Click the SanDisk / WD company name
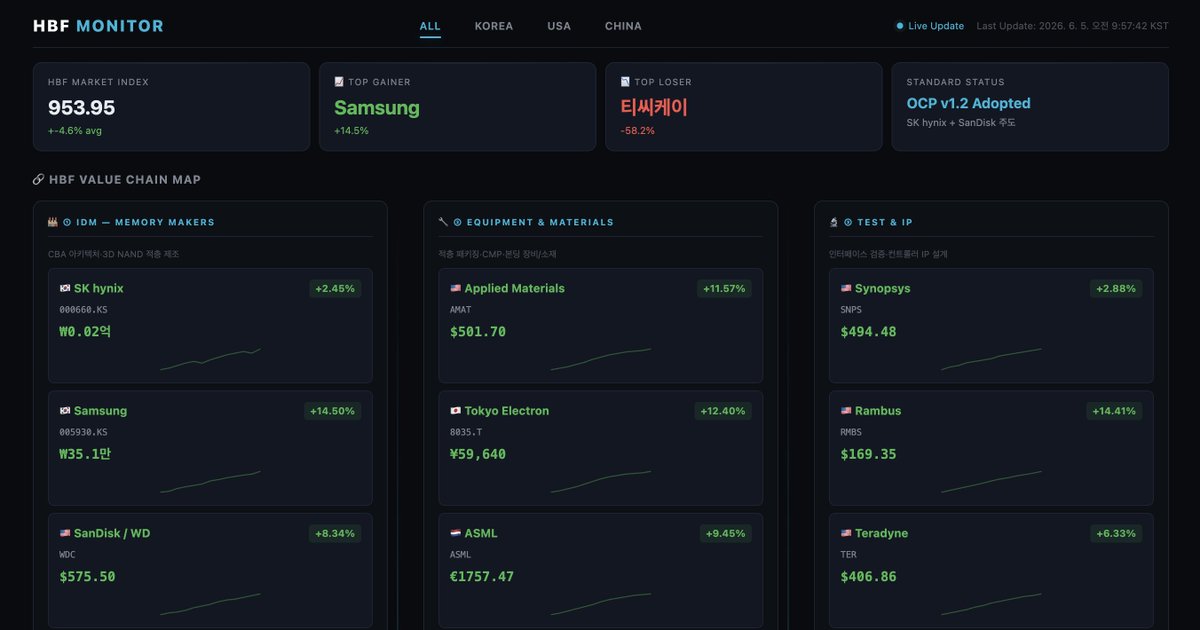Screen dimensions: 1200x630 (x=112, y=533)
